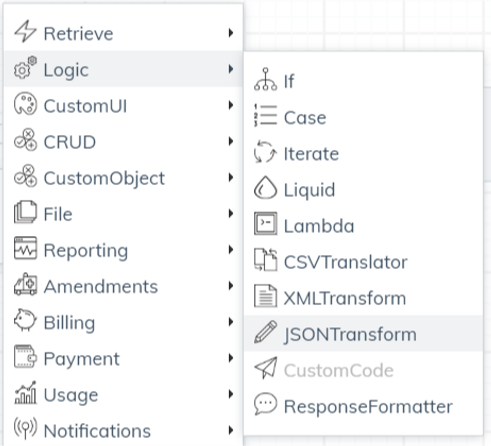Click the lightning bolt Retrieve icon
The width and height of the screenshot is (491, 446).
[x=25, y=31]
